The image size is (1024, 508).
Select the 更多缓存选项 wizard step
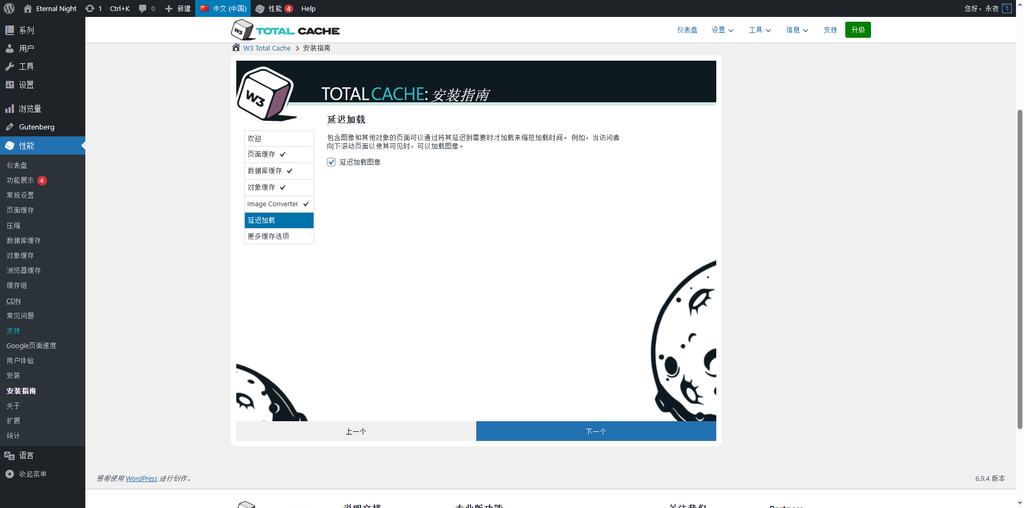point(279,236)
